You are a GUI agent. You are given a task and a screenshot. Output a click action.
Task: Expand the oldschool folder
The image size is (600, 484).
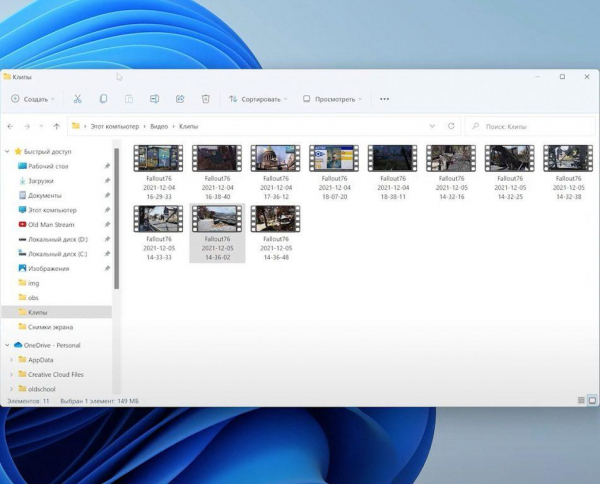click(11, 389)
